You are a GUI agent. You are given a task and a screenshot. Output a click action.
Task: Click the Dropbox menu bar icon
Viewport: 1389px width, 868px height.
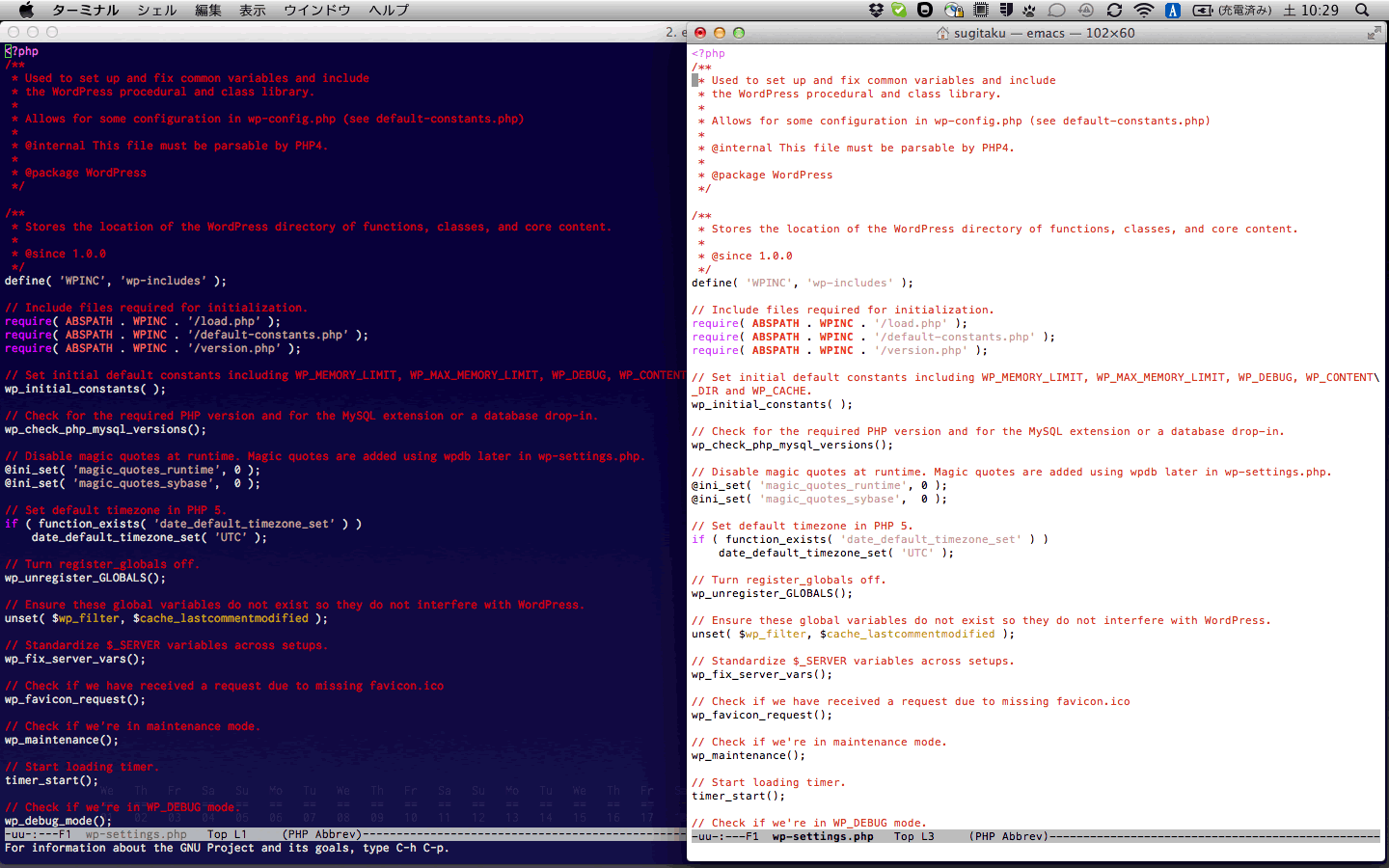coord(876,11)
